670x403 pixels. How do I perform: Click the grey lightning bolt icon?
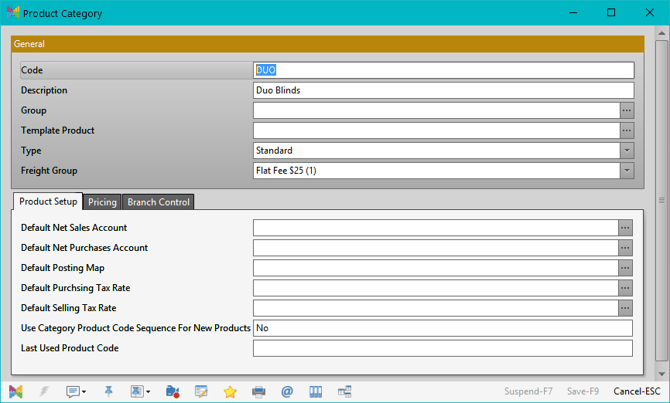point(44,391)
